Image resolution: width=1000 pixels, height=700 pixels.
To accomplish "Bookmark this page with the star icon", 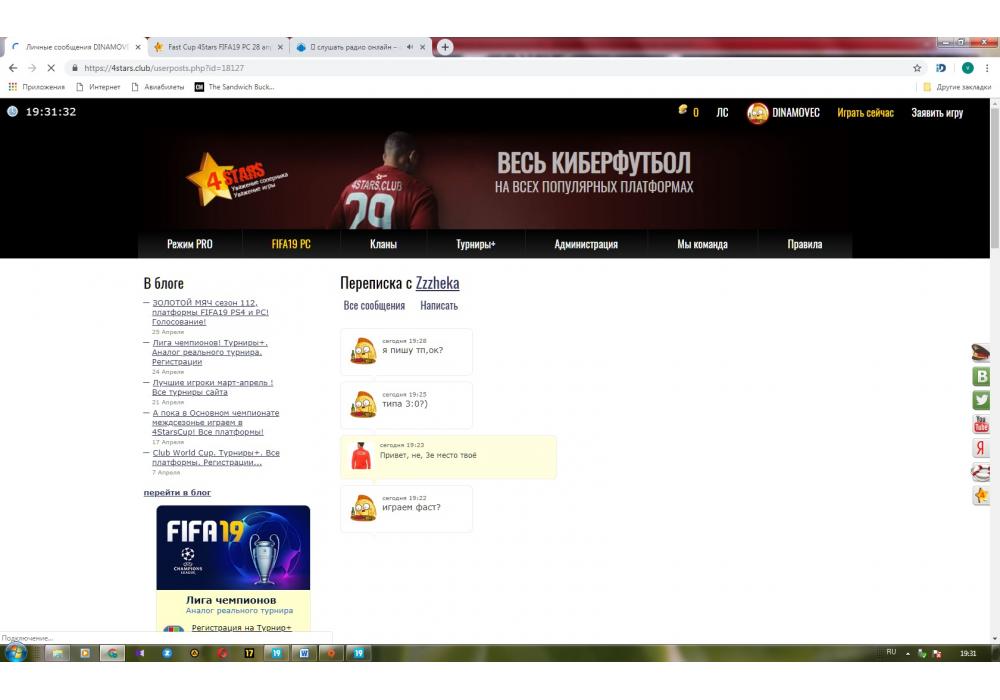I will [917, 68].
